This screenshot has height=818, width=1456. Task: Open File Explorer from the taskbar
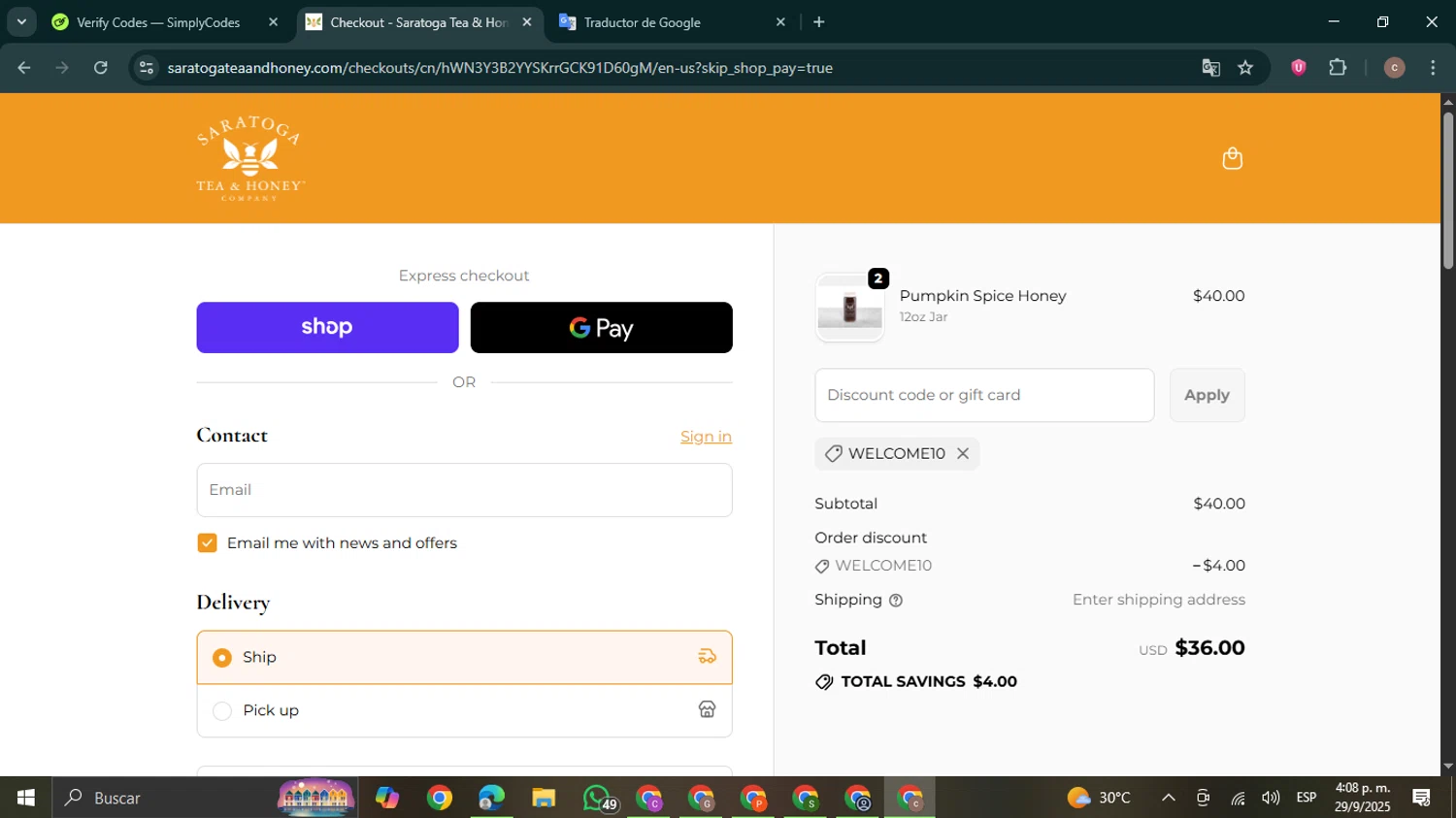pyautogui.click(x=544, y=798)
